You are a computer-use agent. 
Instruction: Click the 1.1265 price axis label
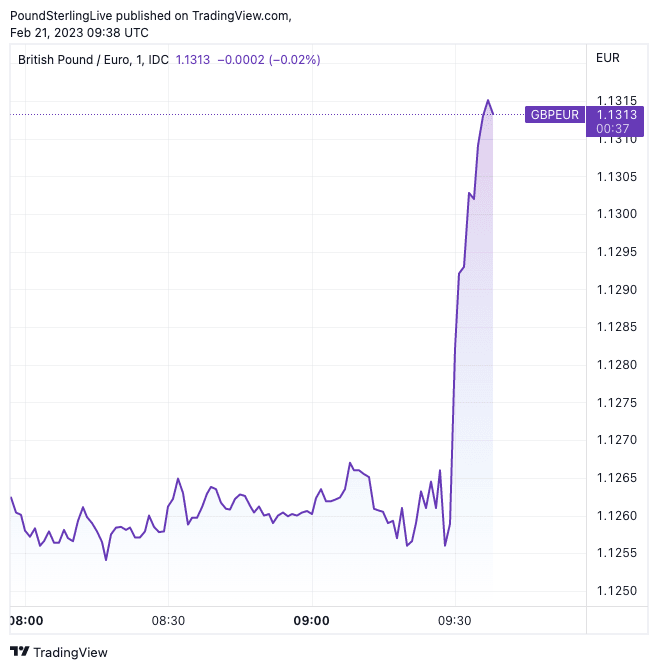[616, 478]
